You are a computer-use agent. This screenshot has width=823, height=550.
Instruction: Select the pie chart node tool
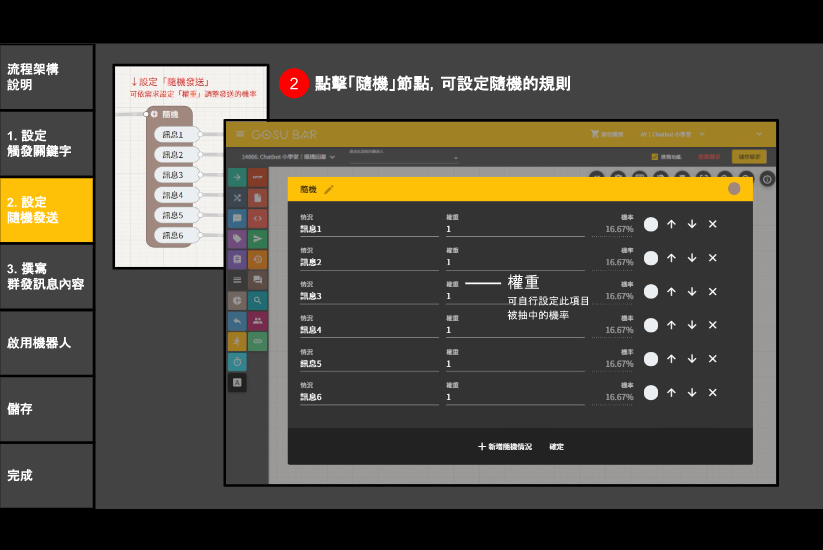point(237,300)
